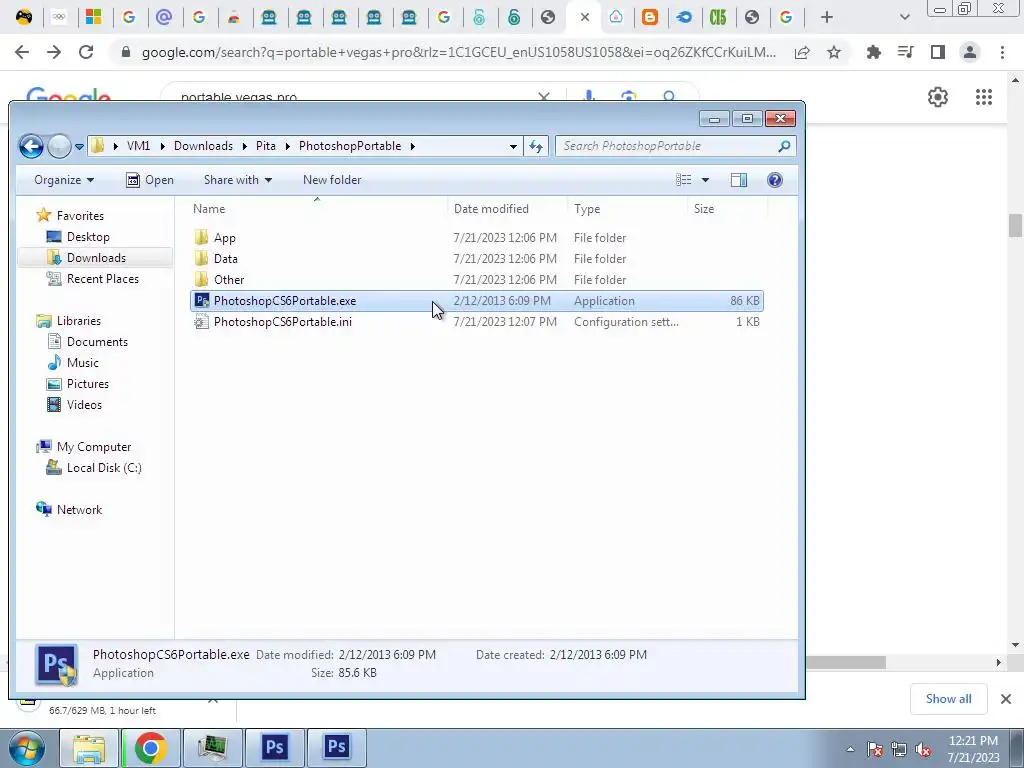Show hidden system tray icons

point(850,749)
